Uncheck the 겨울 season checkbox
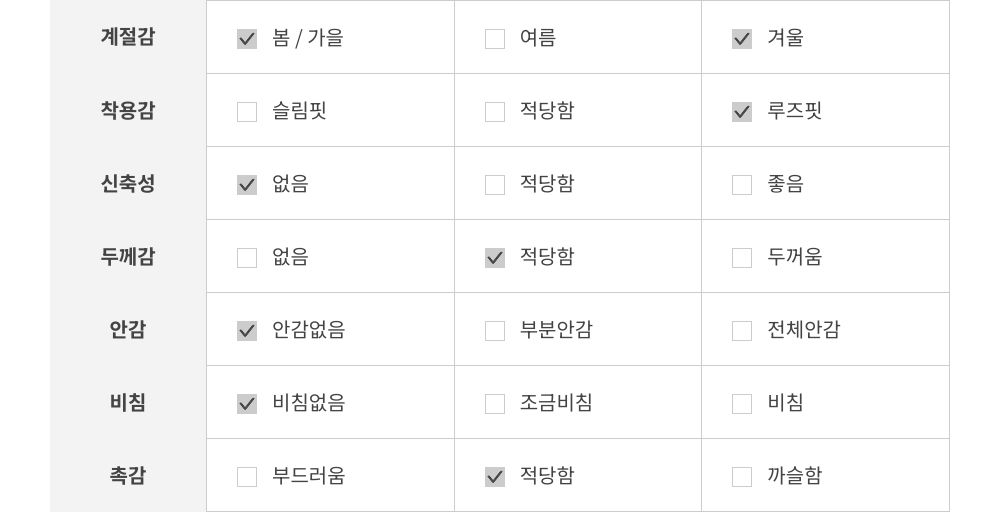Image resolution: width=1000 pixels, height=512 pixels. [742, 39]
